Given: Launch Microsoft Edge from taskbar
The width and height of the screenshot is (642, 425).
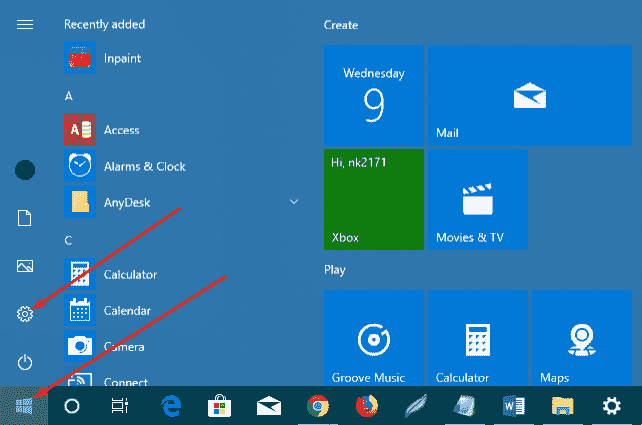Looking at the screenshot, I should (x=171, y=406).
